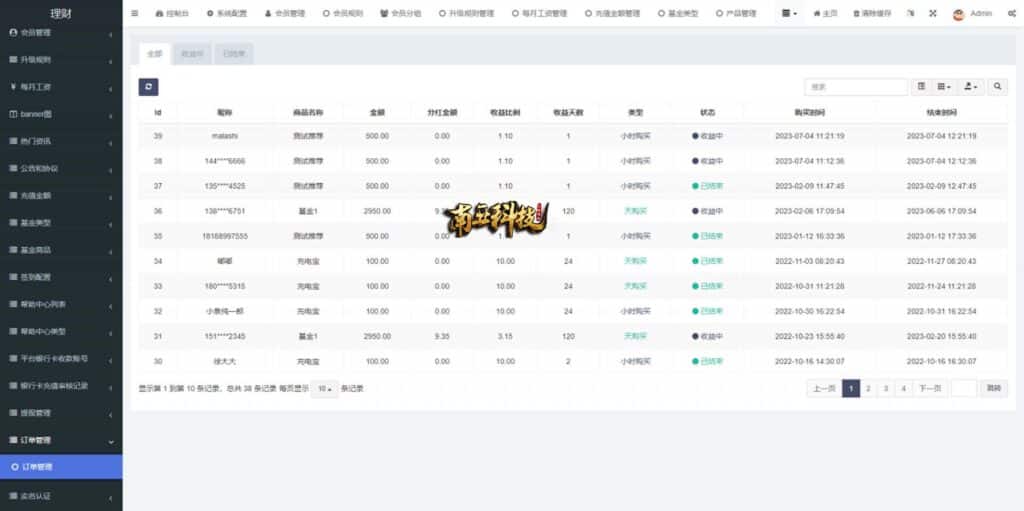The height and width of the screenshot is (511, 1024).
Task: Open the tab list dropdown in the top bar
Action: pos(790,13)
